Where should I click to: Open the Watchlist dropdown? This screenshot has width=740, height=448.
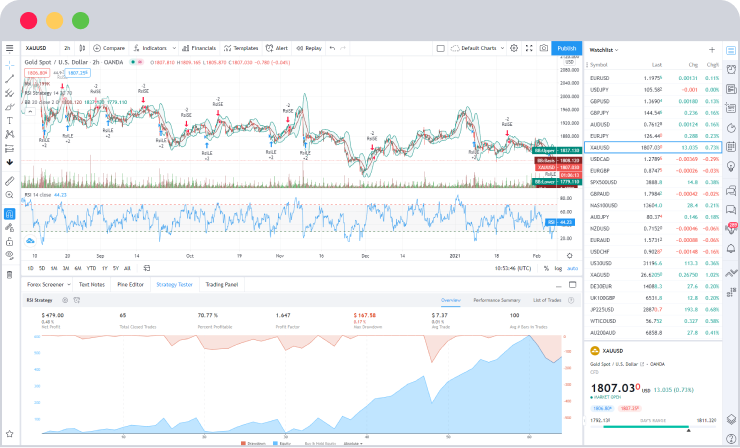point(603,49)
